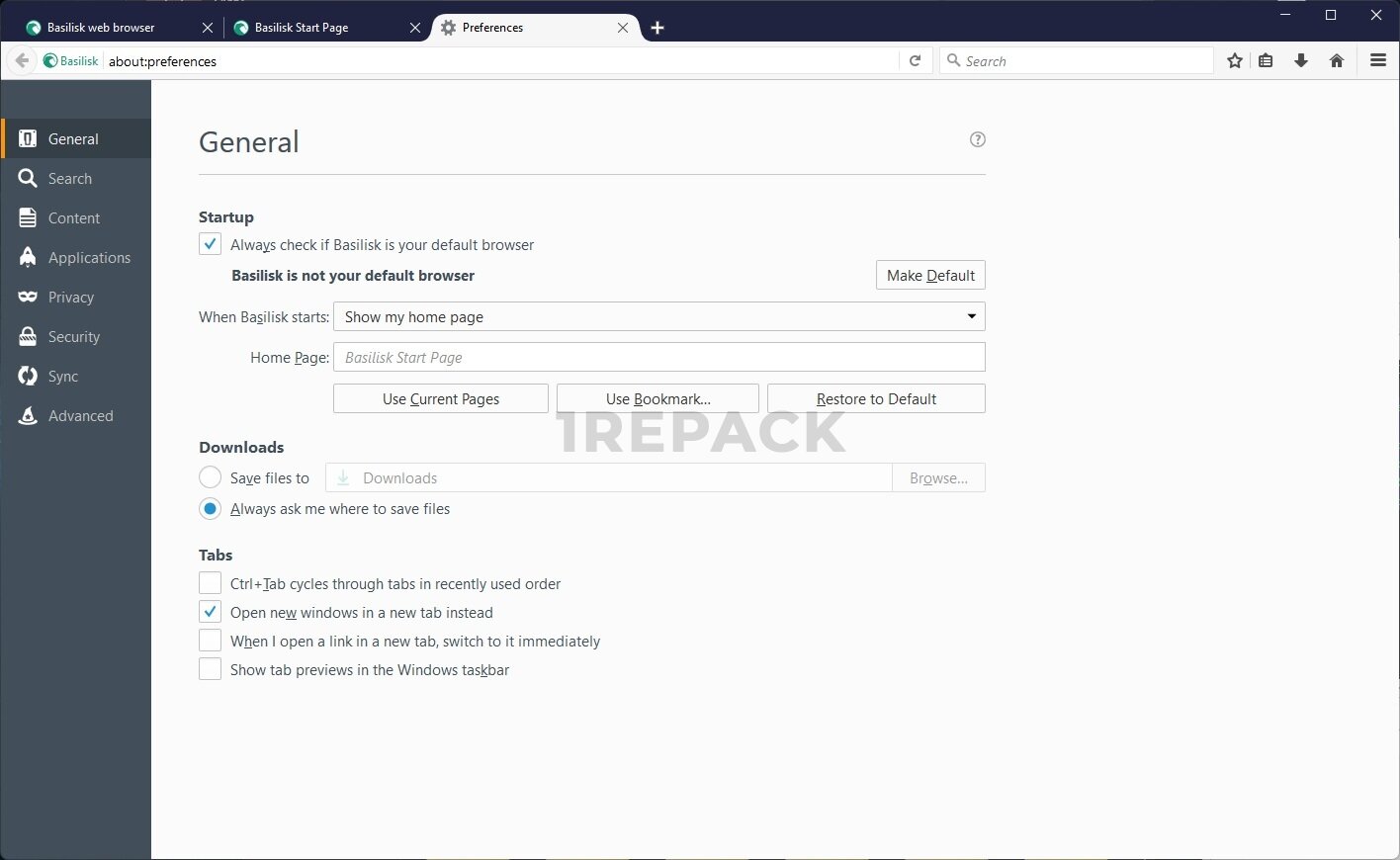Screen dimensions: 1400x860
Task: Click the Advanced wizard hat sidebar icon
Action: pos(28,416)
